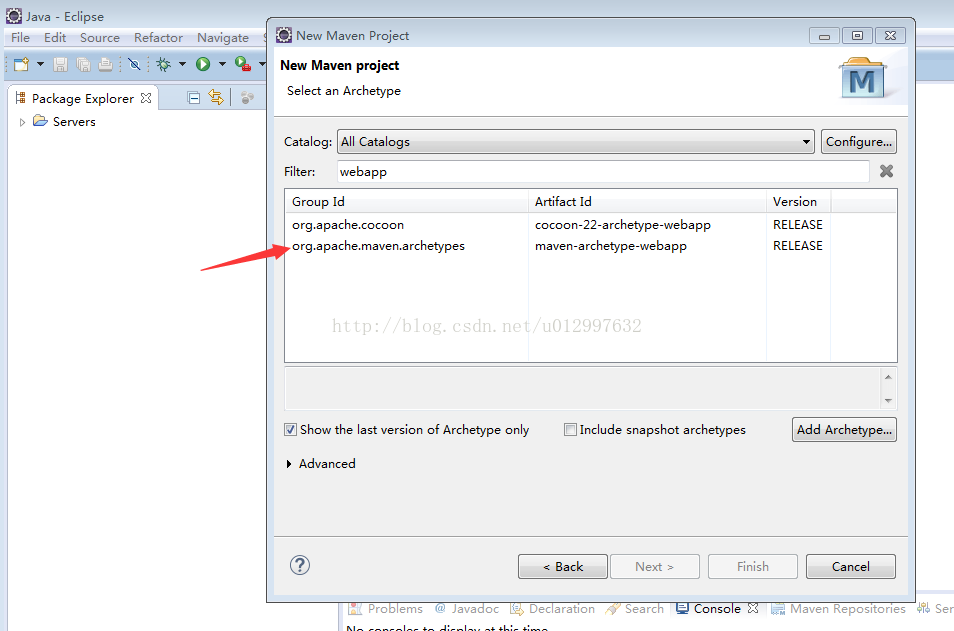Click the Debug bug icon
Screen dimensions: 954x631
pyautogui.click(x=163, y=64)
